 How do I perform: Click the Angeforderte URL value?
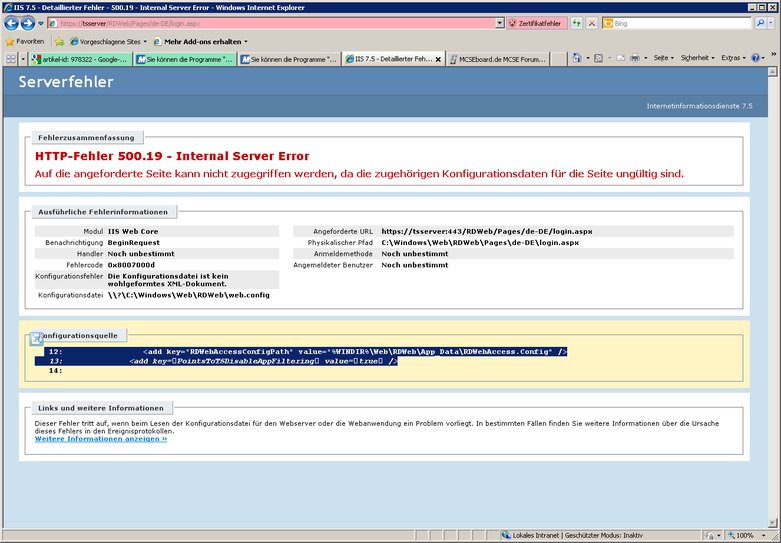[487, 231]
